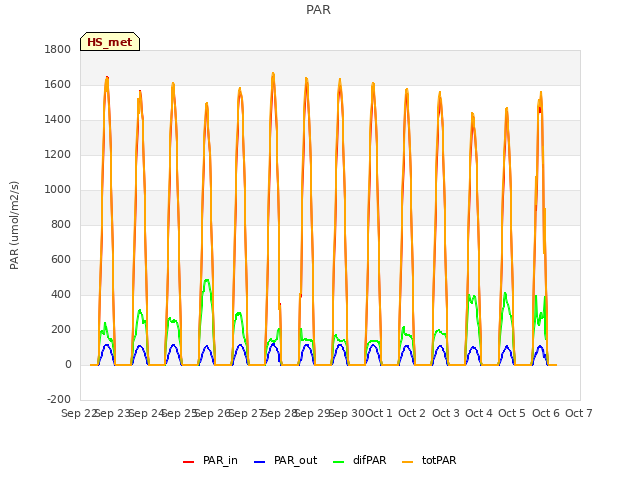Select the PAR_out legend label
The width and height of the screenshot is (640, 480).
pyautogui.click(x=296, y=460)
